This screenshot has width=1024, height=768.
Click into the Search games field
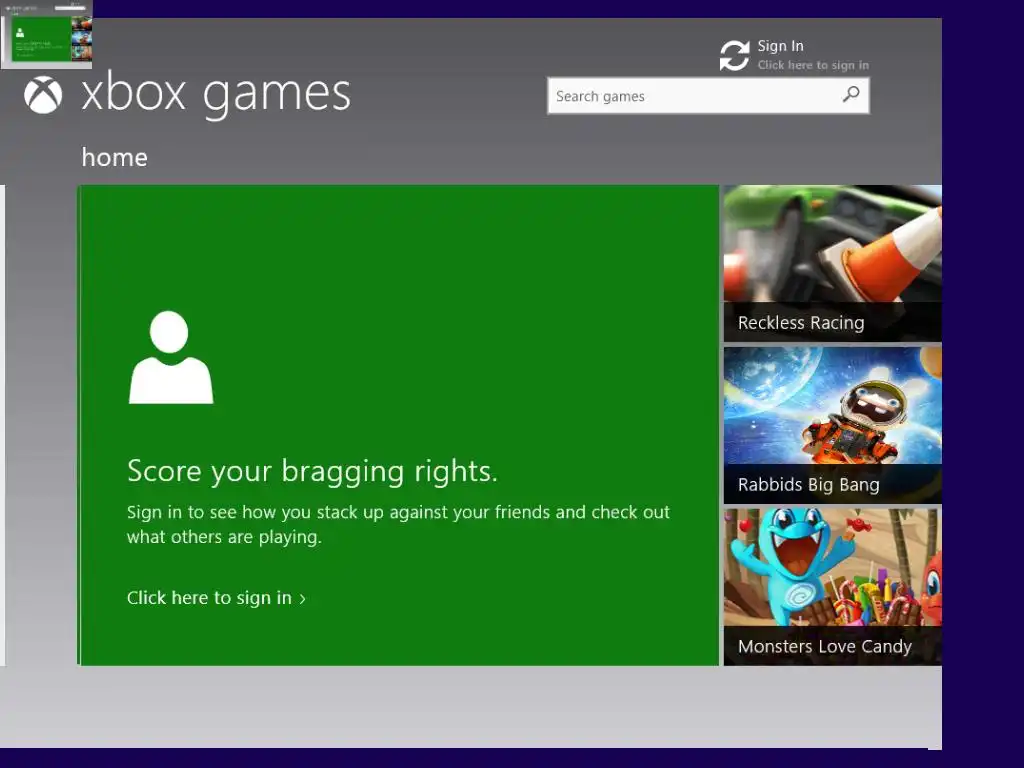(x=708, y=96)
